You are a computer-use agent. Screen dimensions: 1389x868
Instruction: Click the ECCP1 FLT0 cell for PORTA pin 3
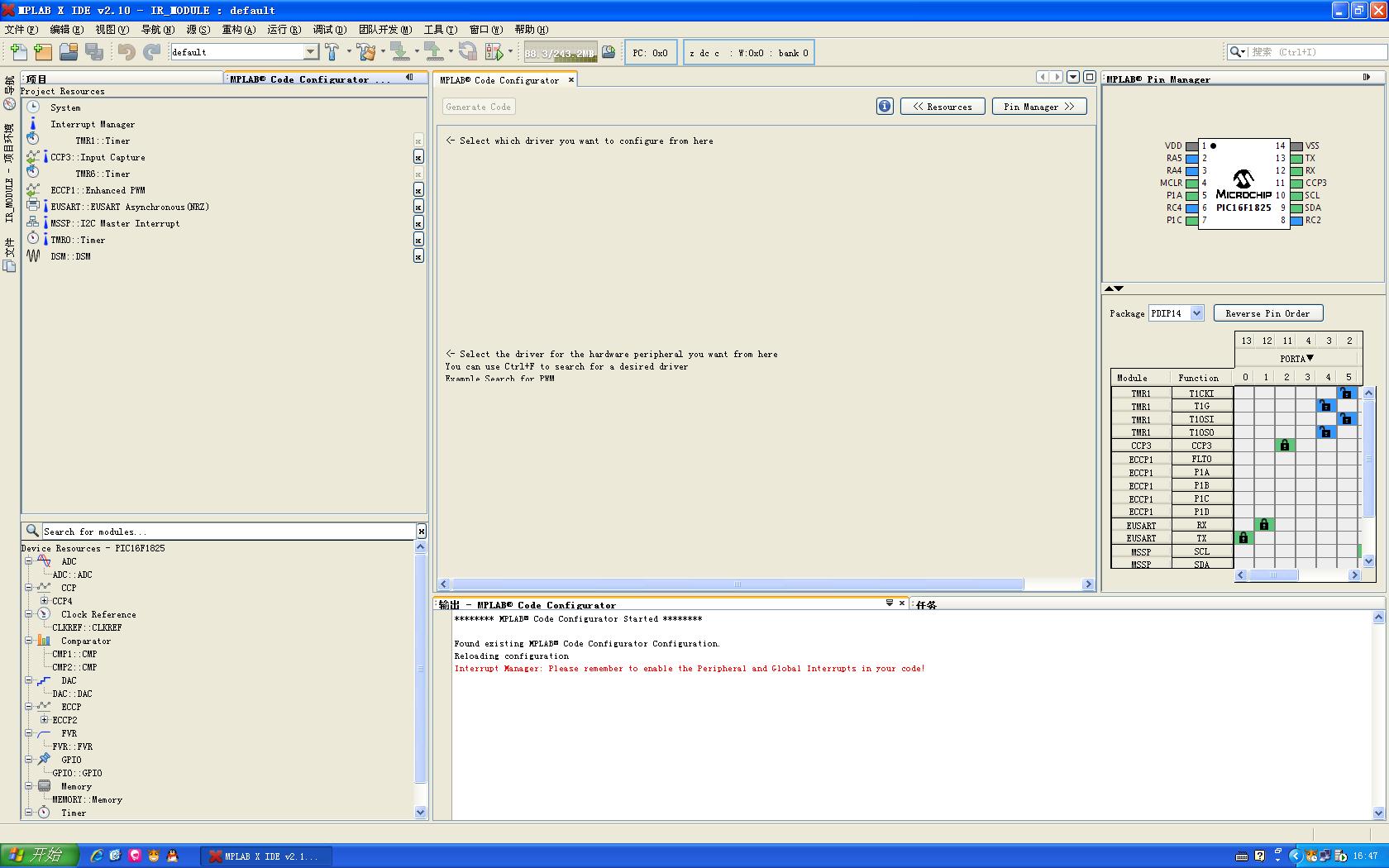click(x=1305, y=459)
